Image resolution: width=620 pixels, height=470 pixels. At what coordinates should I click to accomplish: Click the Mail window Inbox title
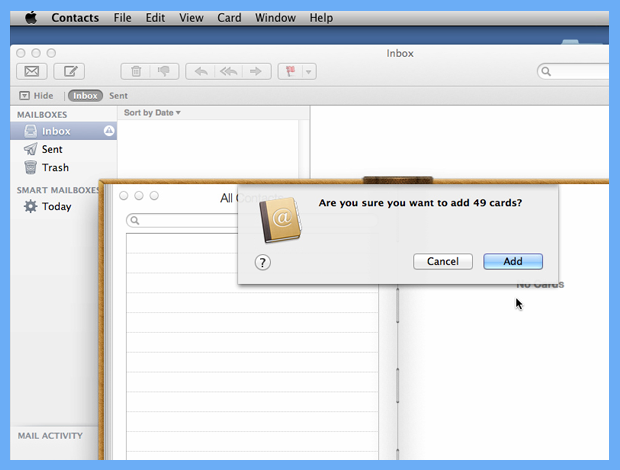pos(400,53)
